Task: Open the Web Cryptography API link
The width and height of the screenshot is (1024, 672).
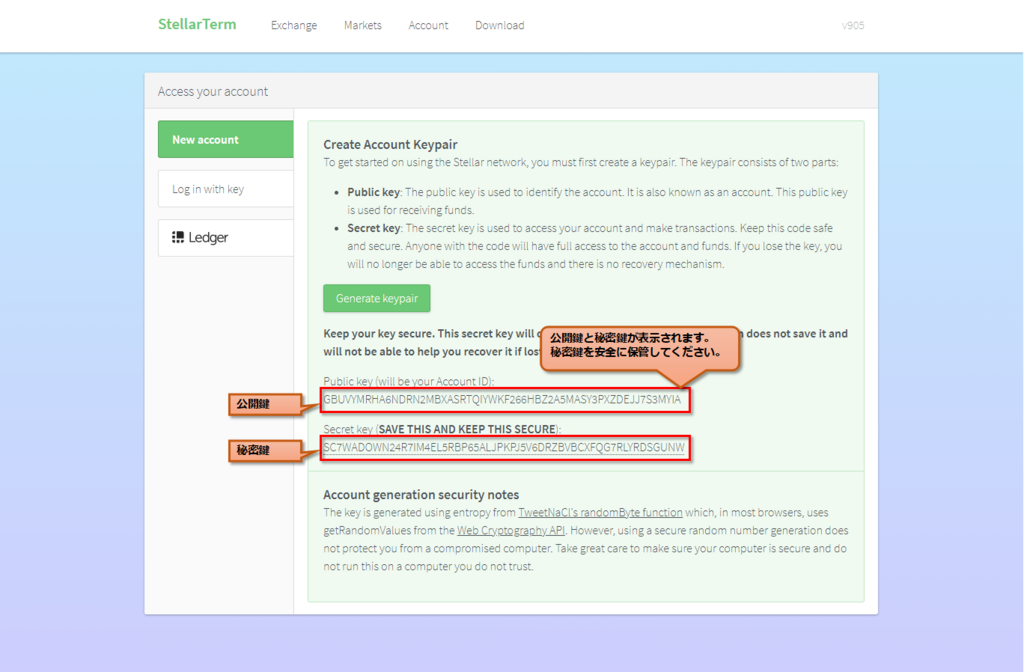Action: [x=511, y=530]
